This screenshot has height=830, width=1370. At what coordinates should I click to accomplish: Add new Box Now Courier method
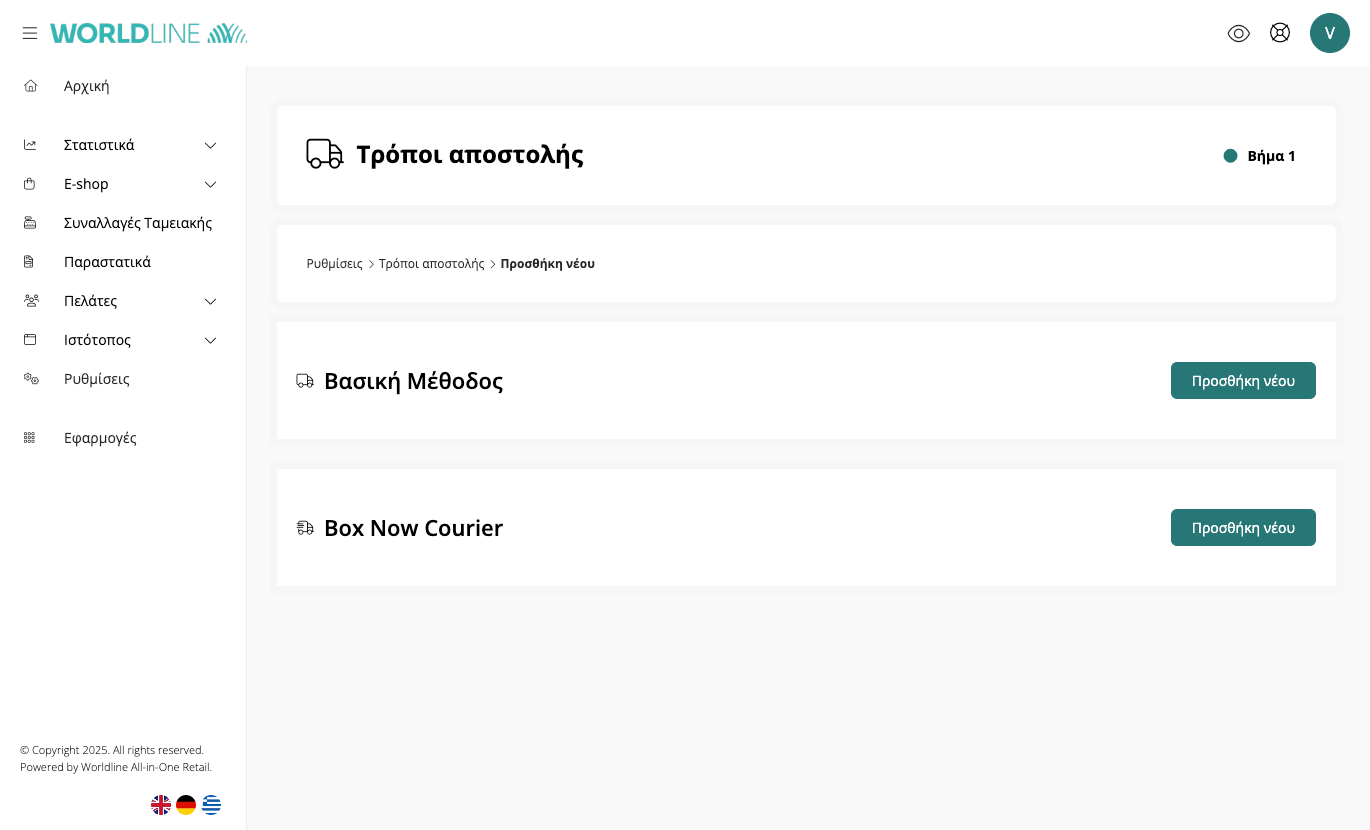[x=1242, y=528]
